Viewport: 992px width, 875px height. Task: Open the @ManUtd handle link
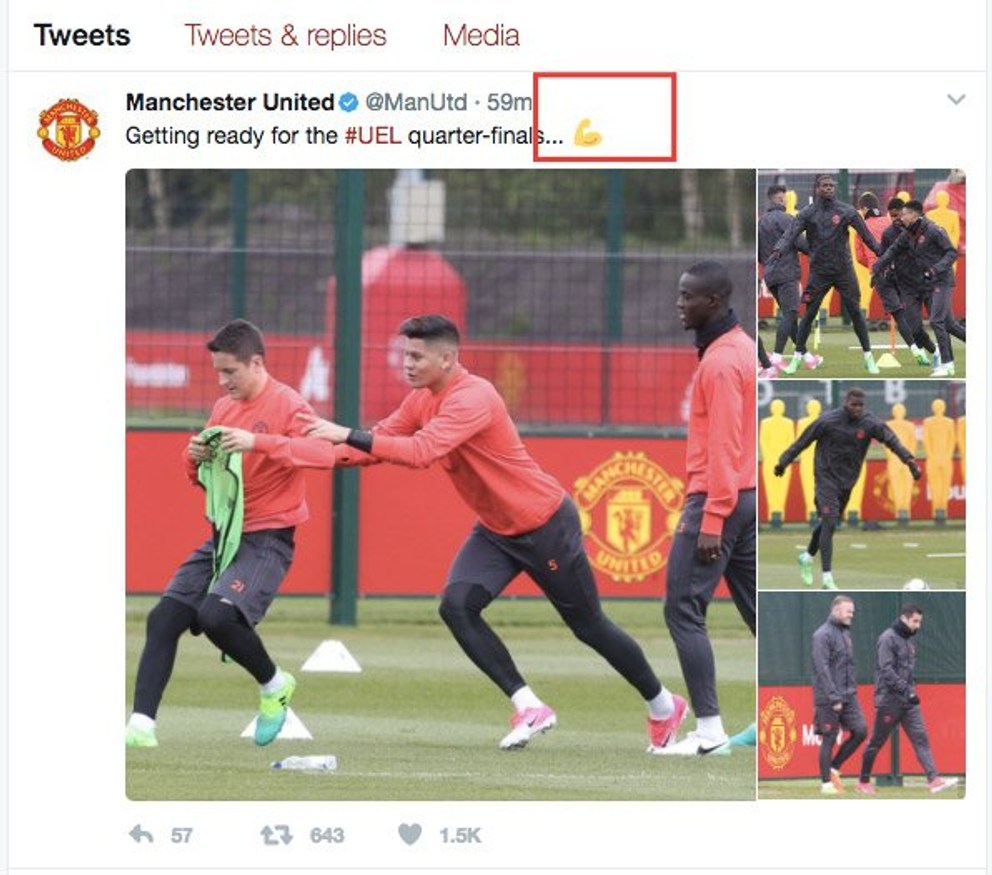coord(416,102)
